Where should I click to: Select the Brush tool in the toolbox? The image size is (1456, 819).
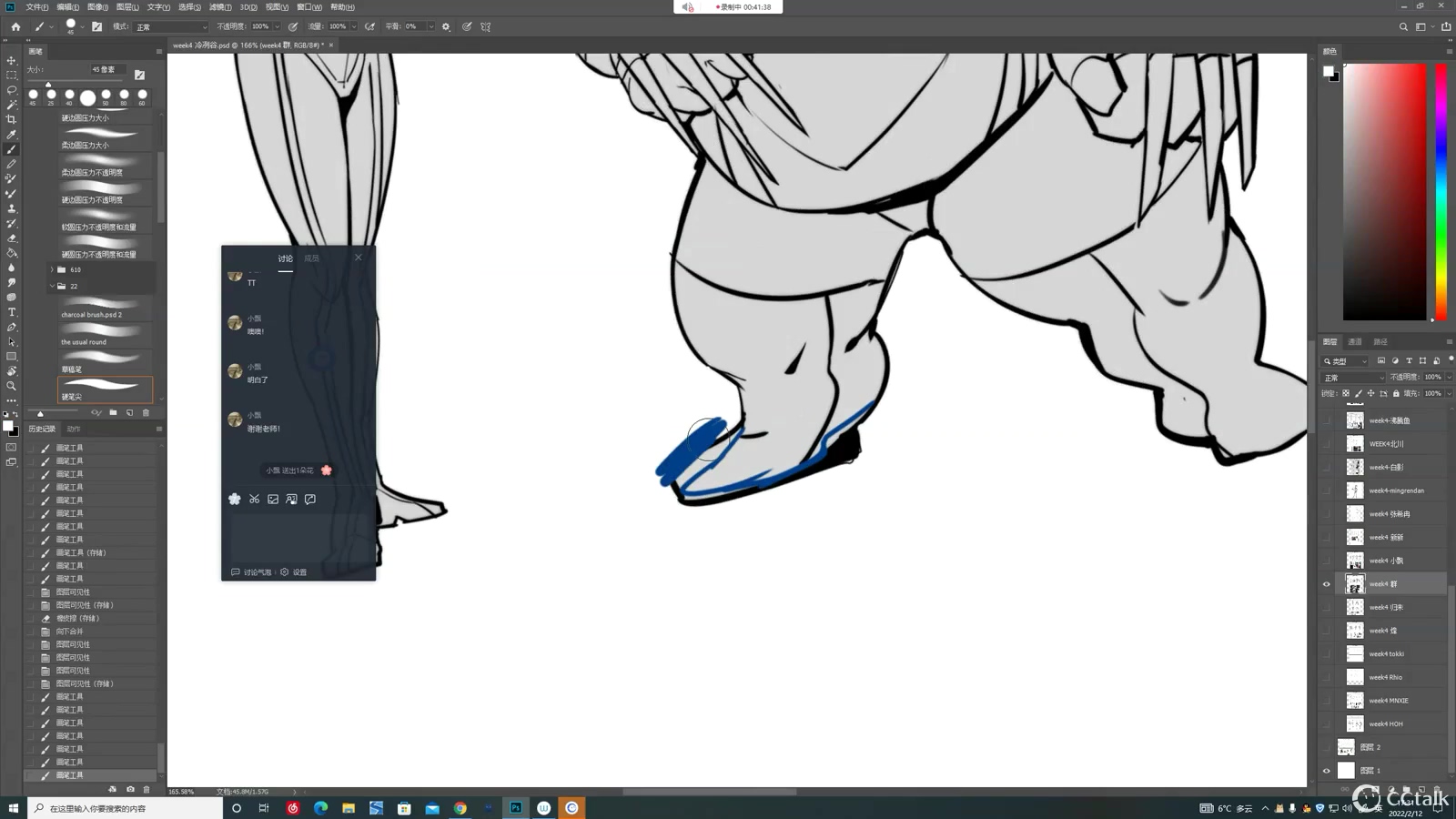pyautogui.click(x=12, y=149)
